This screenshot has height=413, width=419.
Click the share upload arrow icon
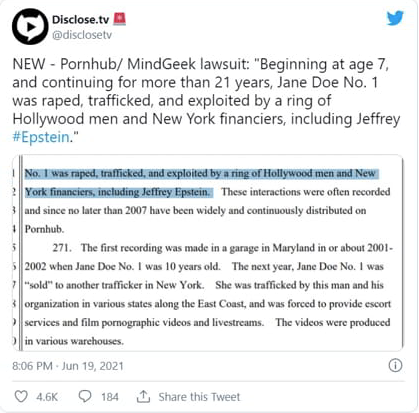(143, 396)
